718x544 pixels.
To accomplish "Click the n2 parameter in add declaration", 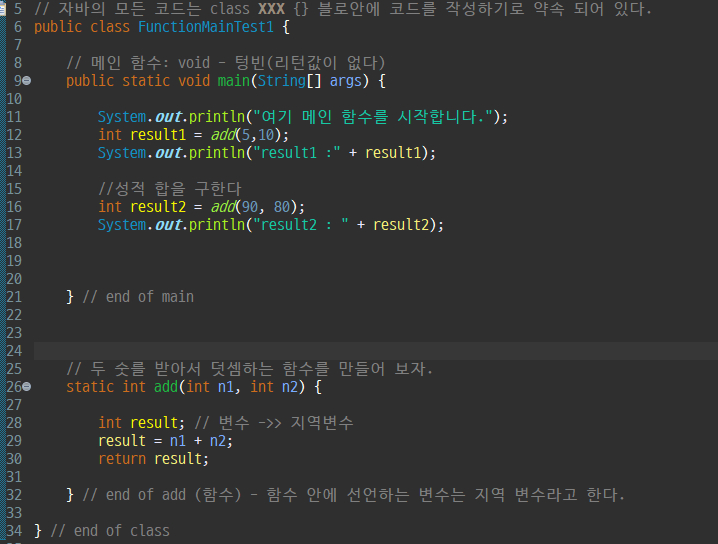I will click(290, 387).
